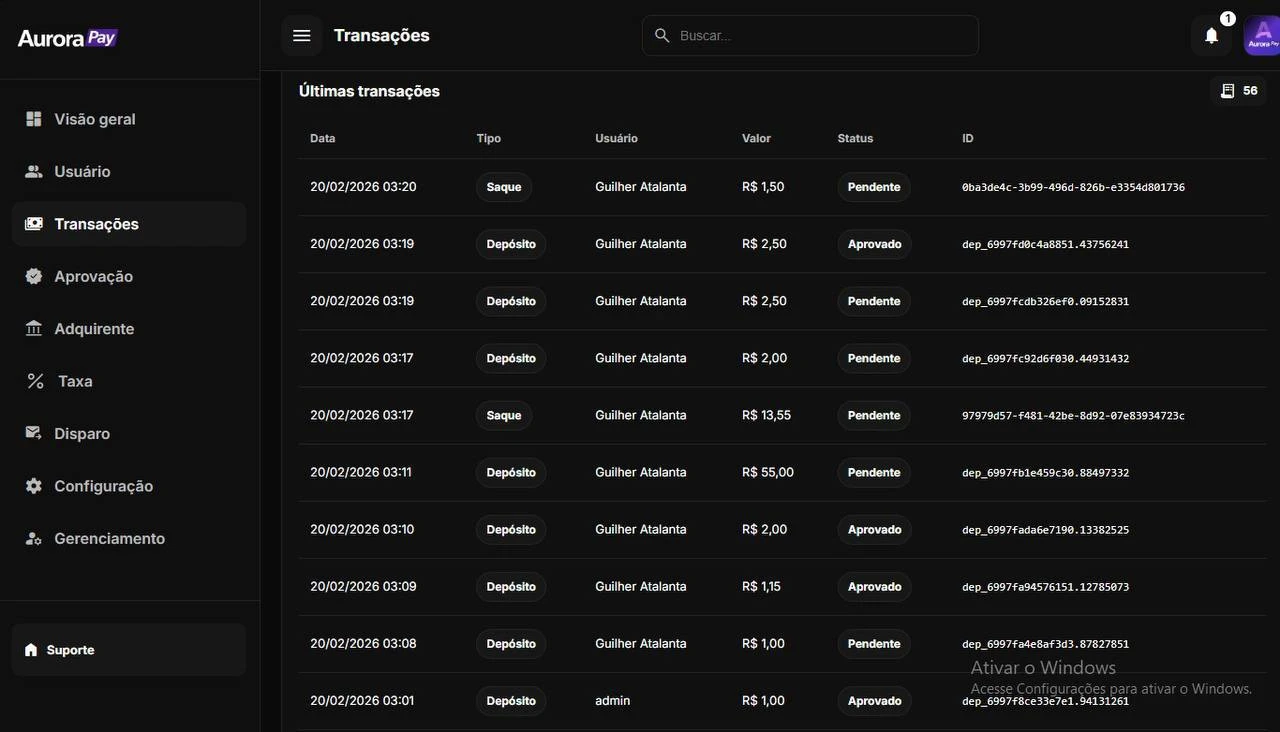Click the Gerenciamento icon in sidebar

pyautogui.click(x=34, y=539)
